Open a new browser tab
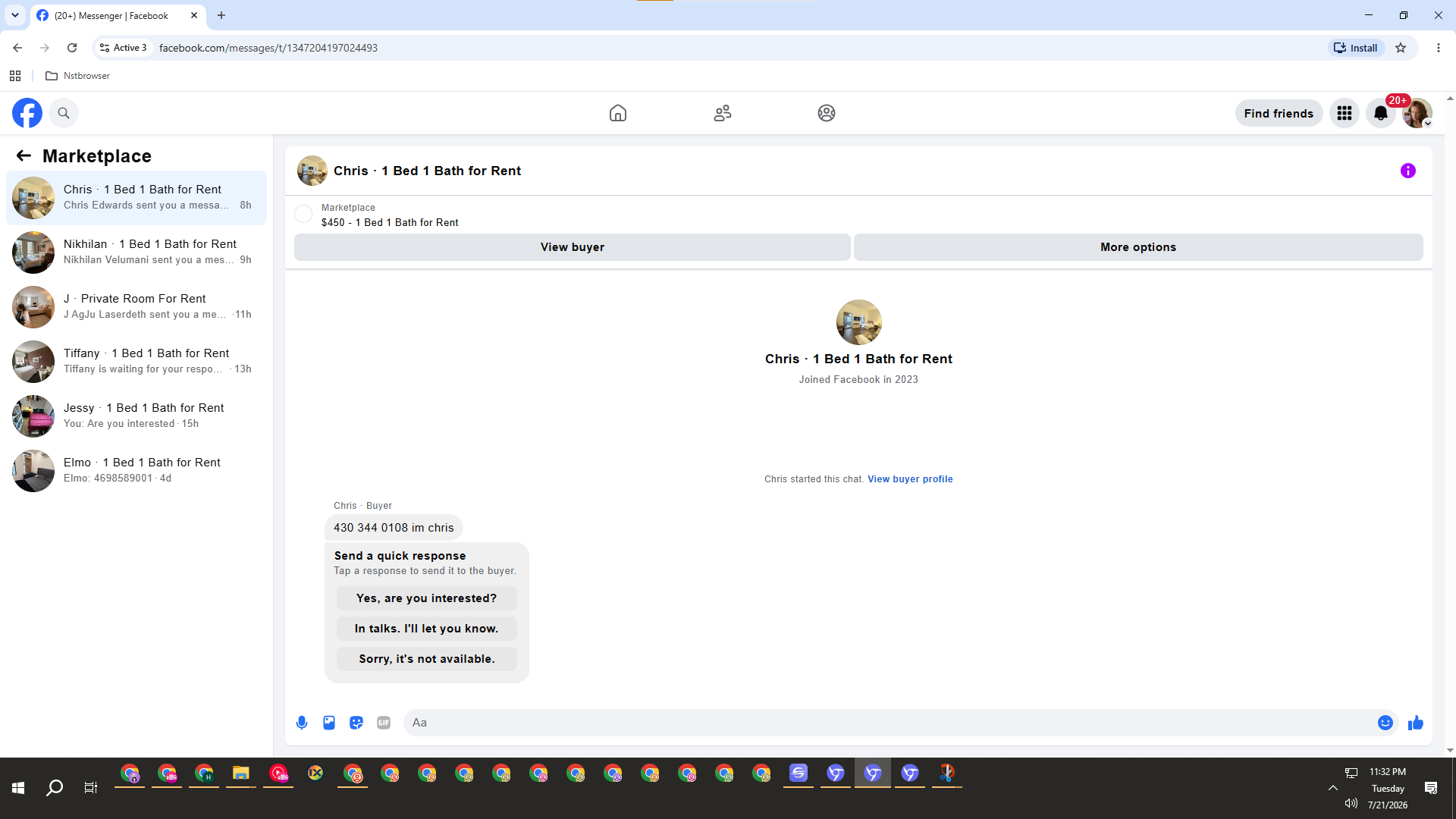 pyautogui.click(x=221, y=15)
